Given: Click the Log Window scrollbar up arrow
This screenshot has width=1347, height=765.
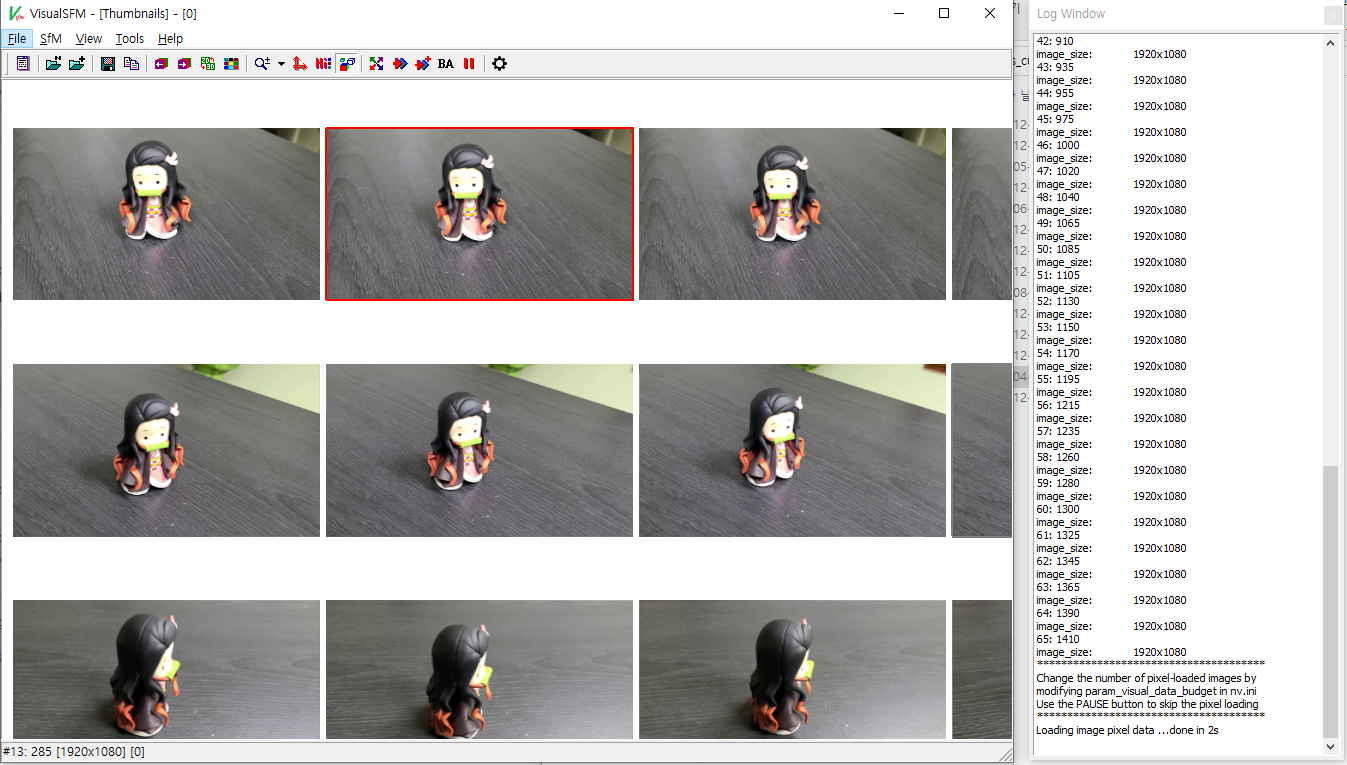Looking at the screenshot, I should coord(1330,43).
